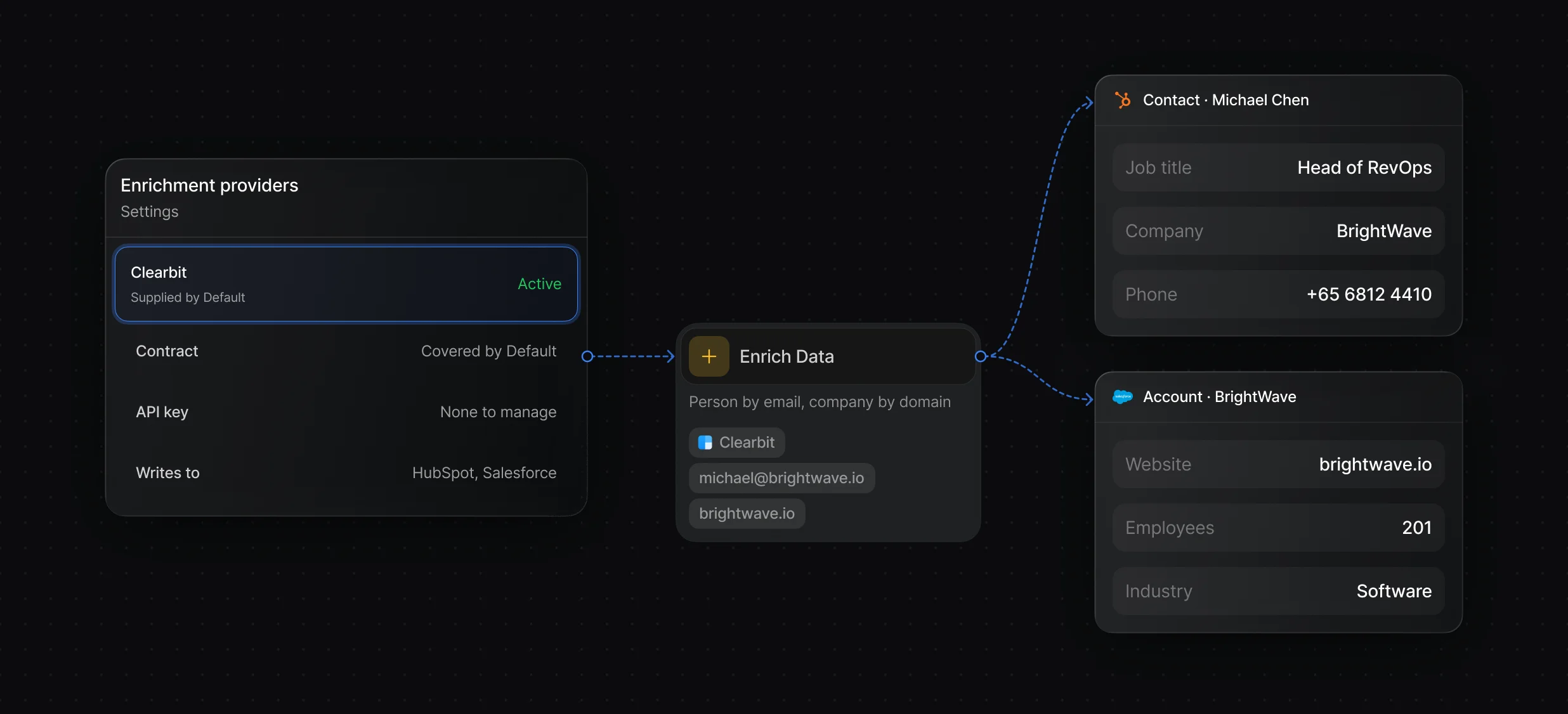Viewport: 1568px width, 714px height.
Task: Click the Phone field '+65 6812 4410'
Action: [1279, 294]
